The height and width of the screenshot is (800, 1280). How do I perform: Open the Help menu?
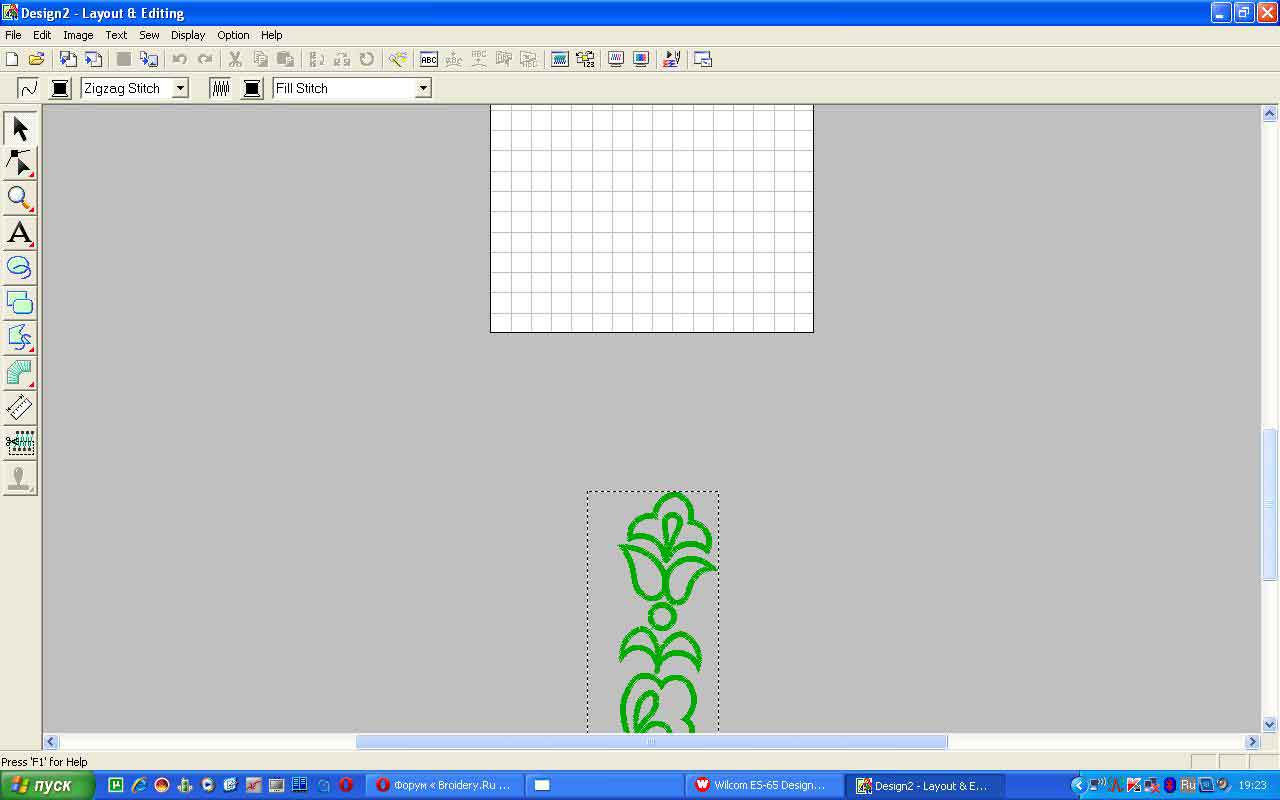pyautogui.click(x=272, y=35)
